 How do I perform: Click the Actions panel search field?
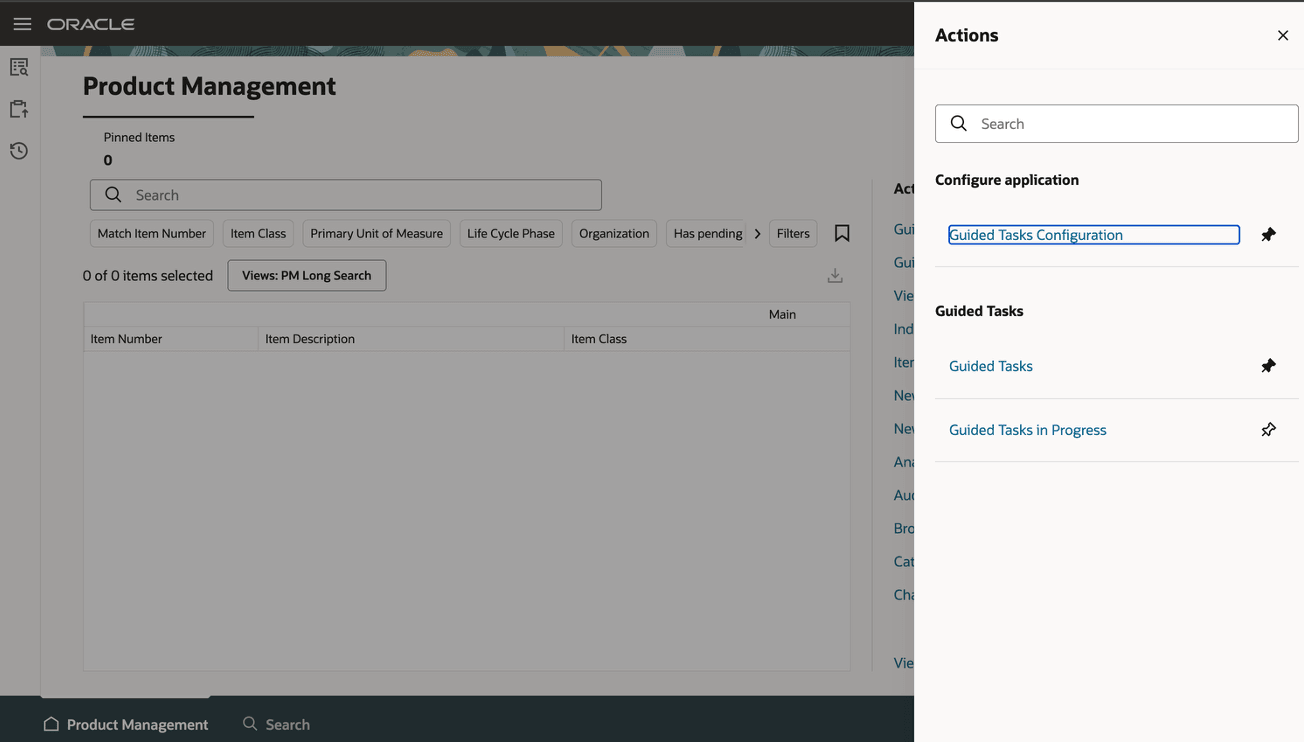point(1116,124)
